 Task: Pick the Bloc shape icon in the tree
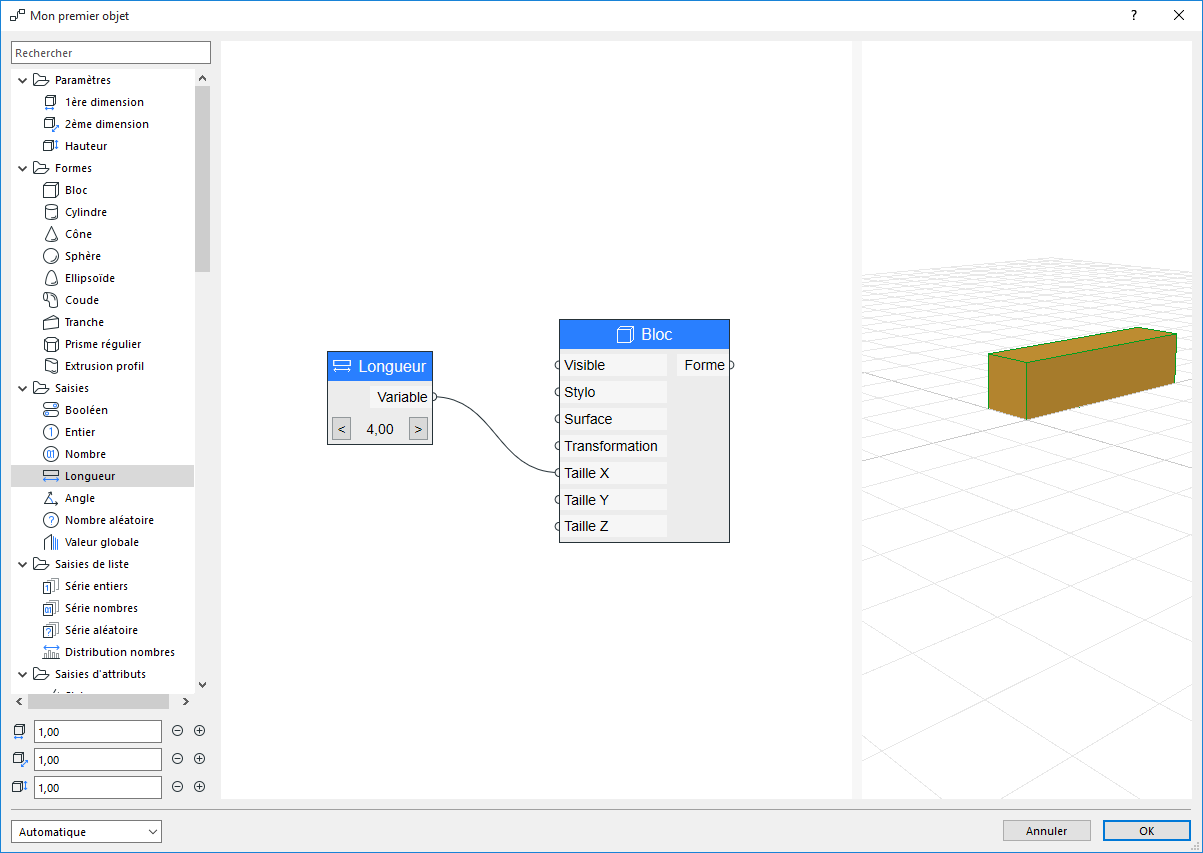click(51, 190)
